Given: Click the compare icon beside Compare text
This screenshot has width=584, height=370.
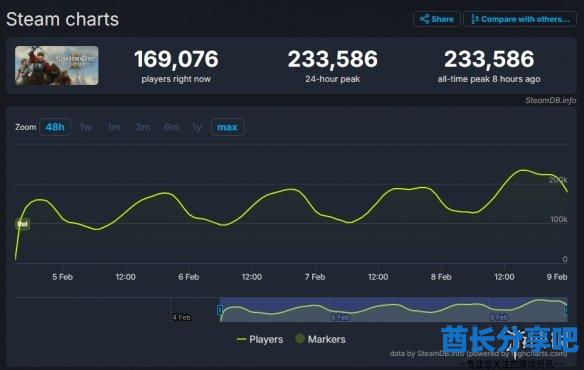Looking at the screenshot, I should point(474,19).
